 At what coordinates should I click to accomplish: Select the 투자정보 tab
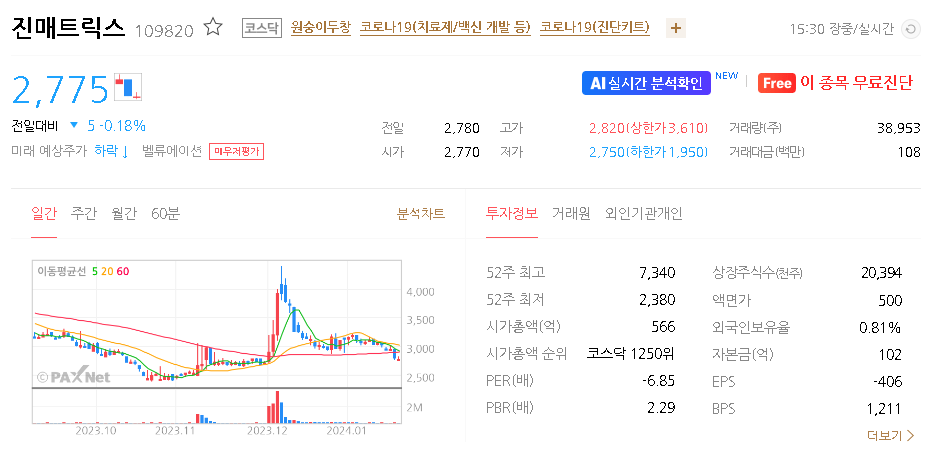pyautogui.click(x=512, y=213)
